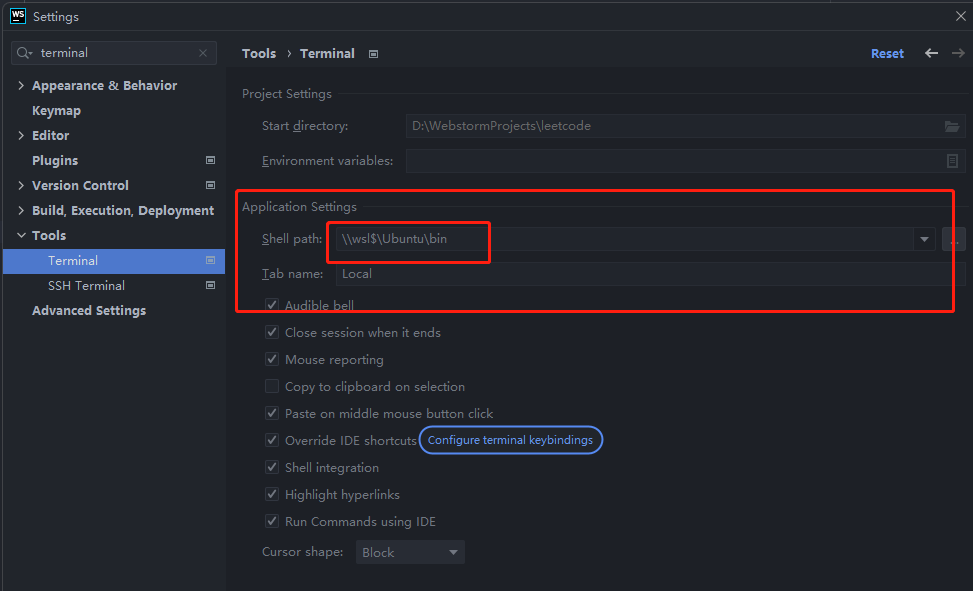Browse for shell path with ellipsis button
Screen dimensions: 973x591
[x=954, y=239]
